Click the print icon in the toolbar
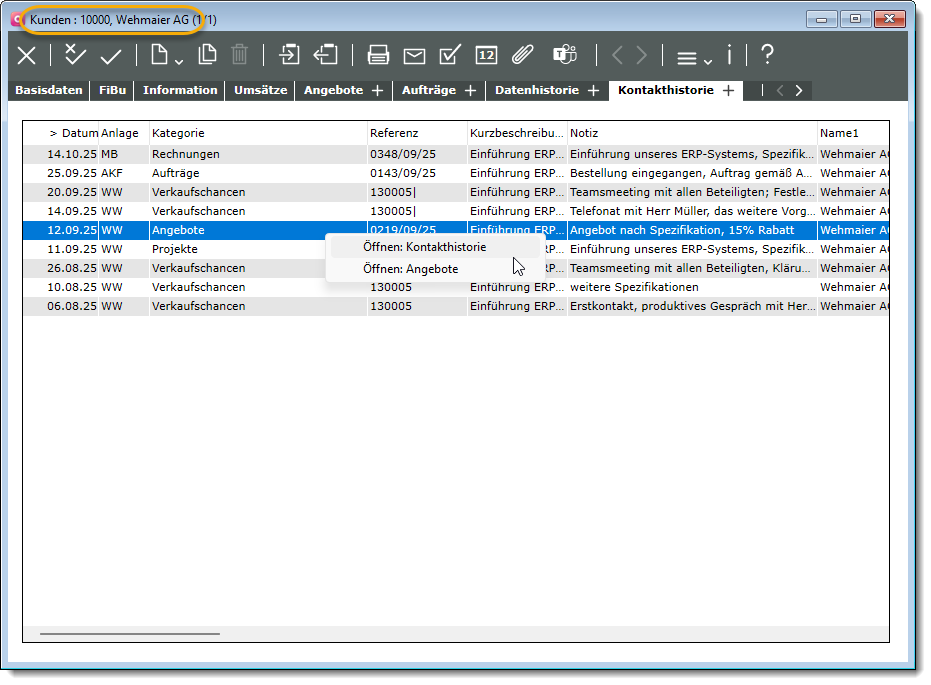The image size is (931, 685). (378, 56)
